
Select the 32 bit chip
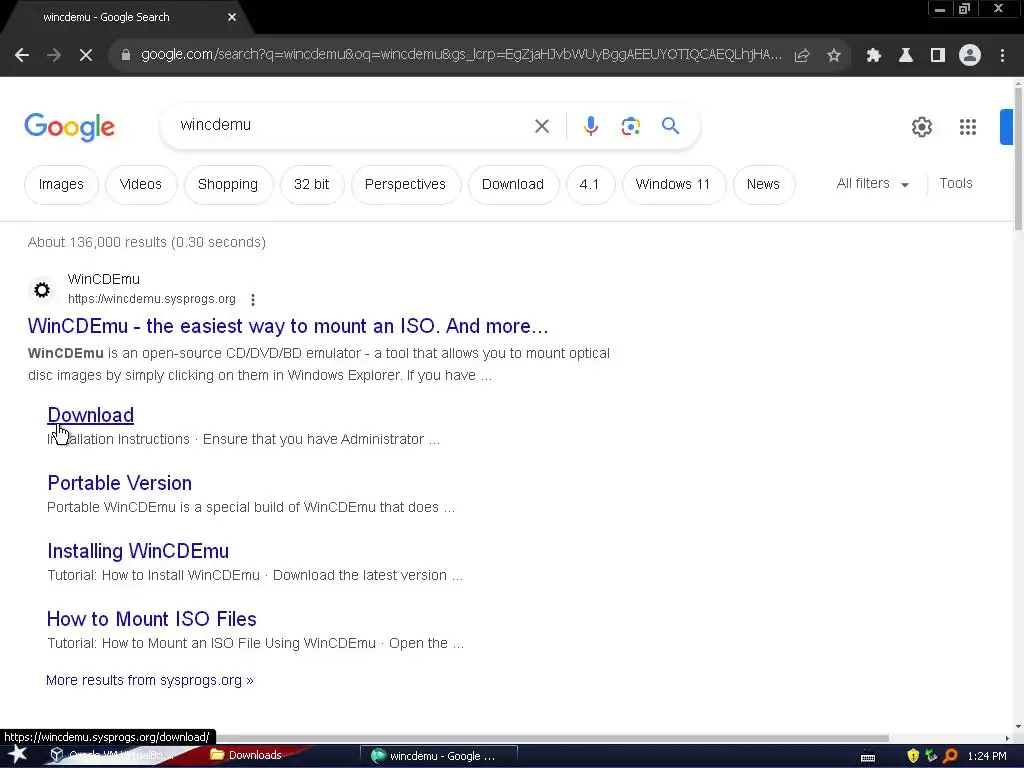[312, 185]
